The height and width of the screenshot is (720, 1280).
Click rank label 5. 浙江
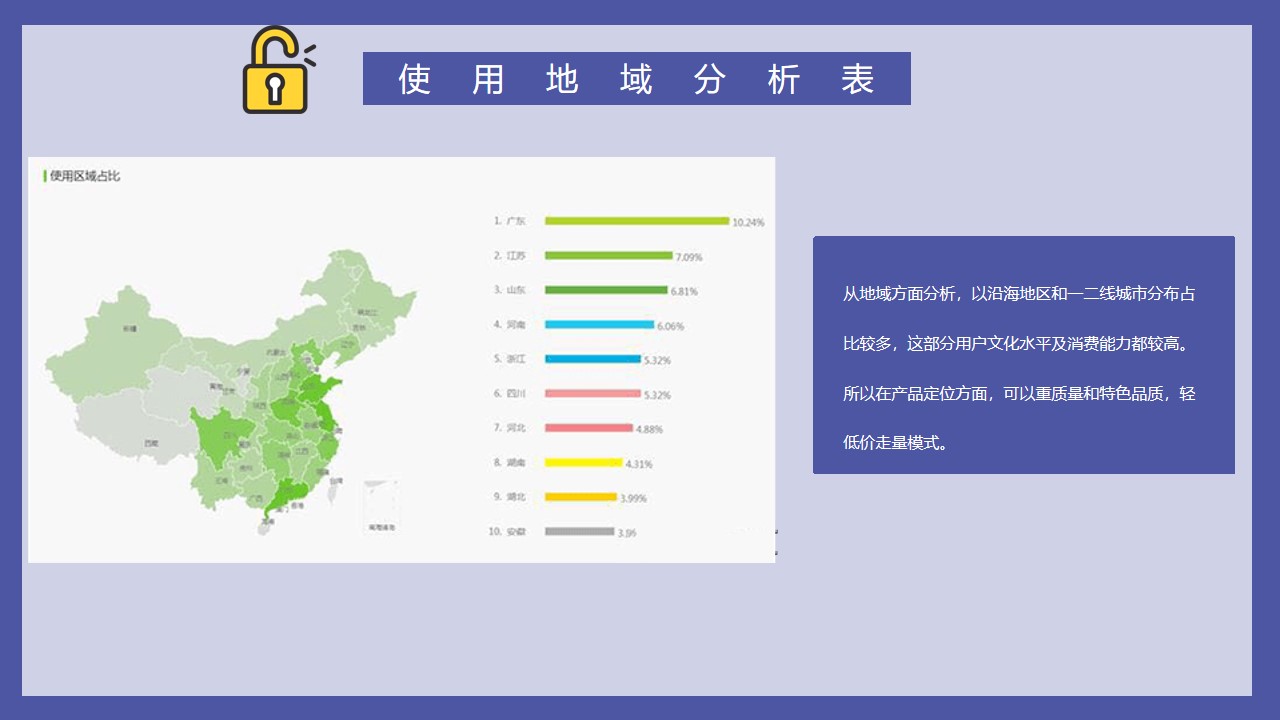pyautogui.click(x=509, y=359)
